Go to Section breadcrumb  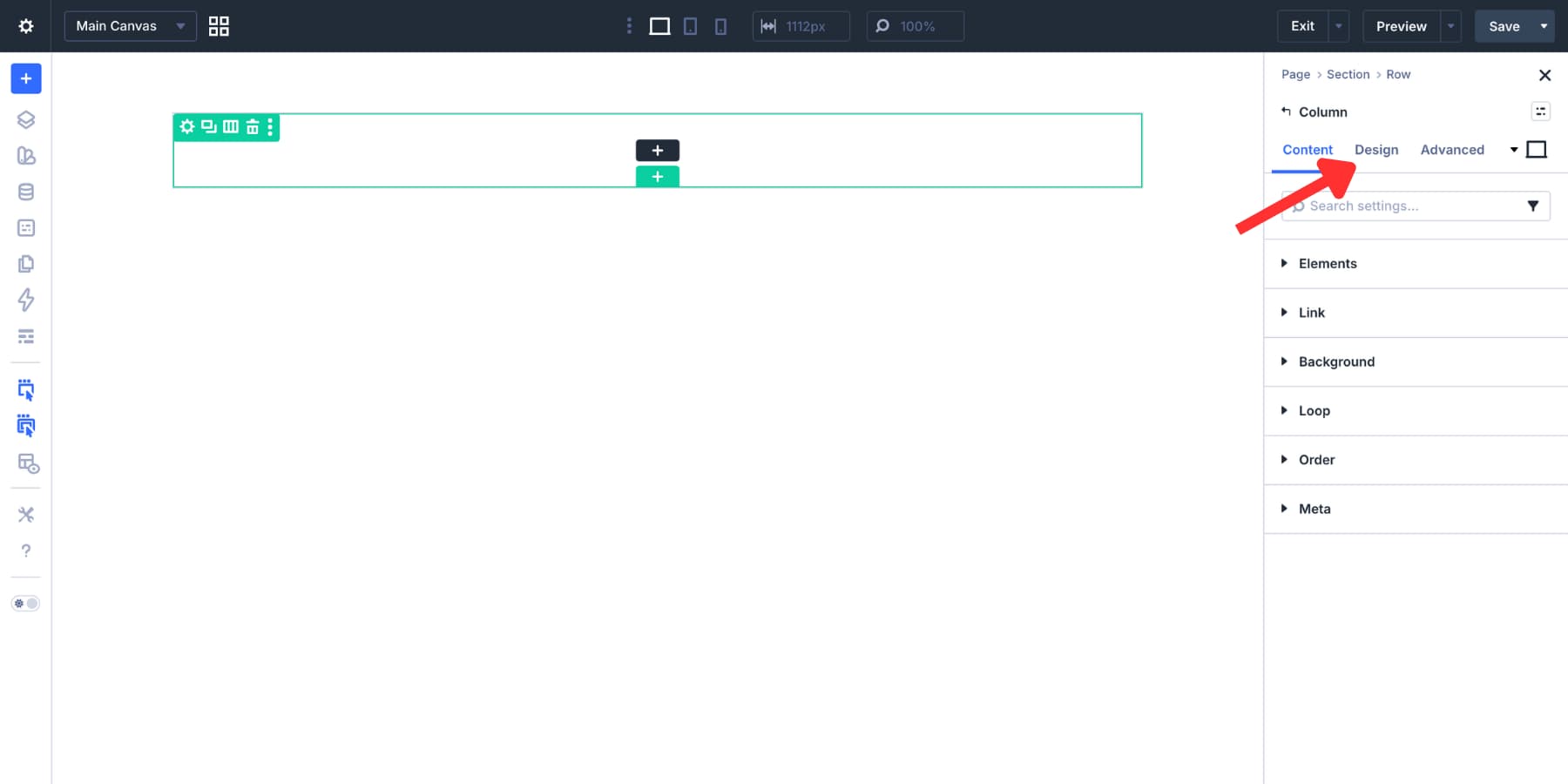(x=1348, y=75)
